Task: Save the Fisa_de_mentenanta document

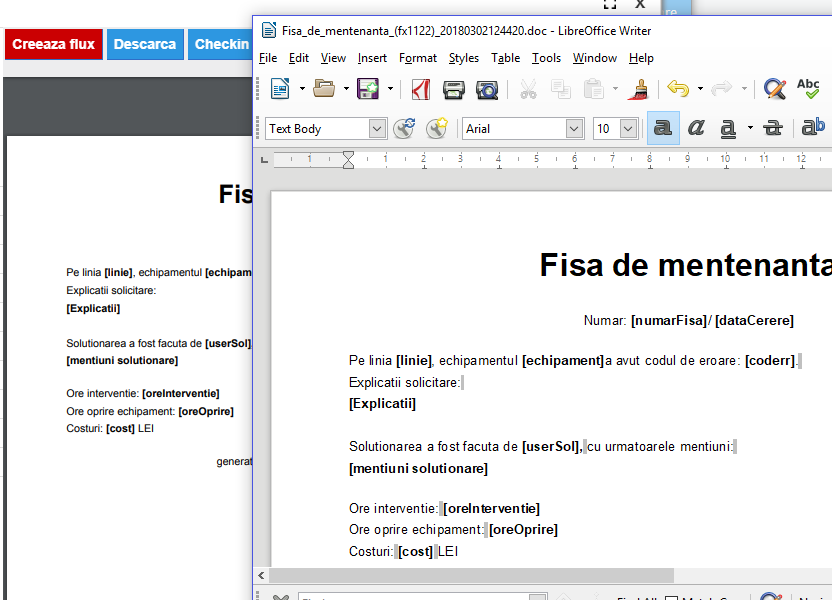Action: (370, 89)
